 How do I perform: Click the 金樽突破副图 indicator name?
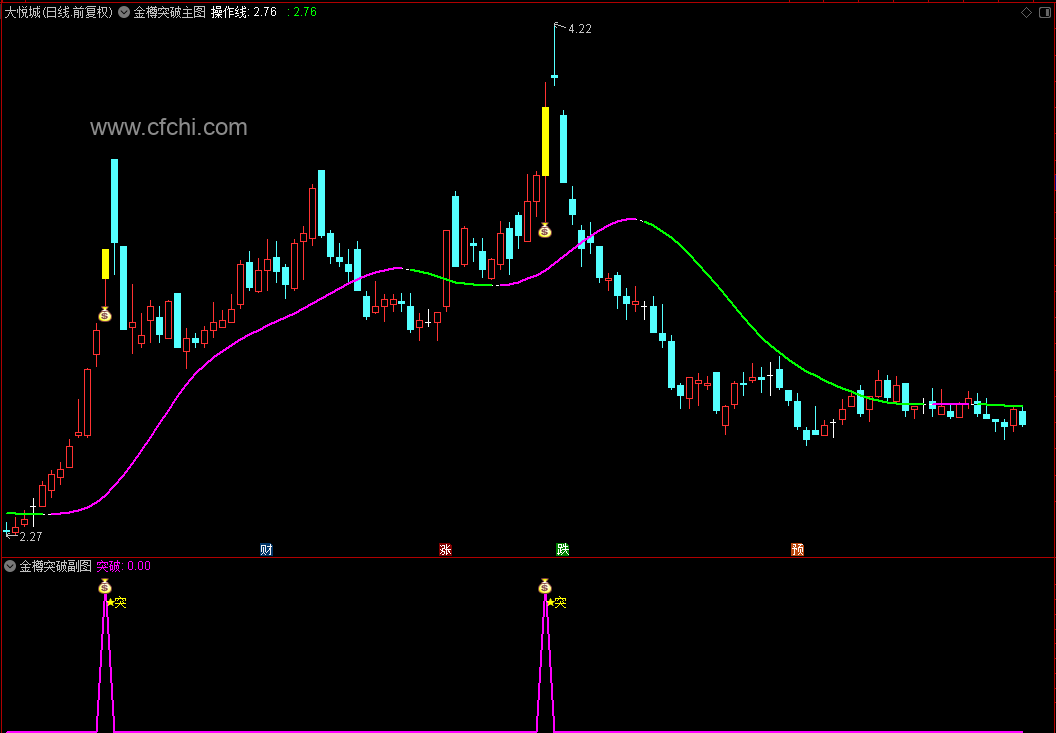55,566
